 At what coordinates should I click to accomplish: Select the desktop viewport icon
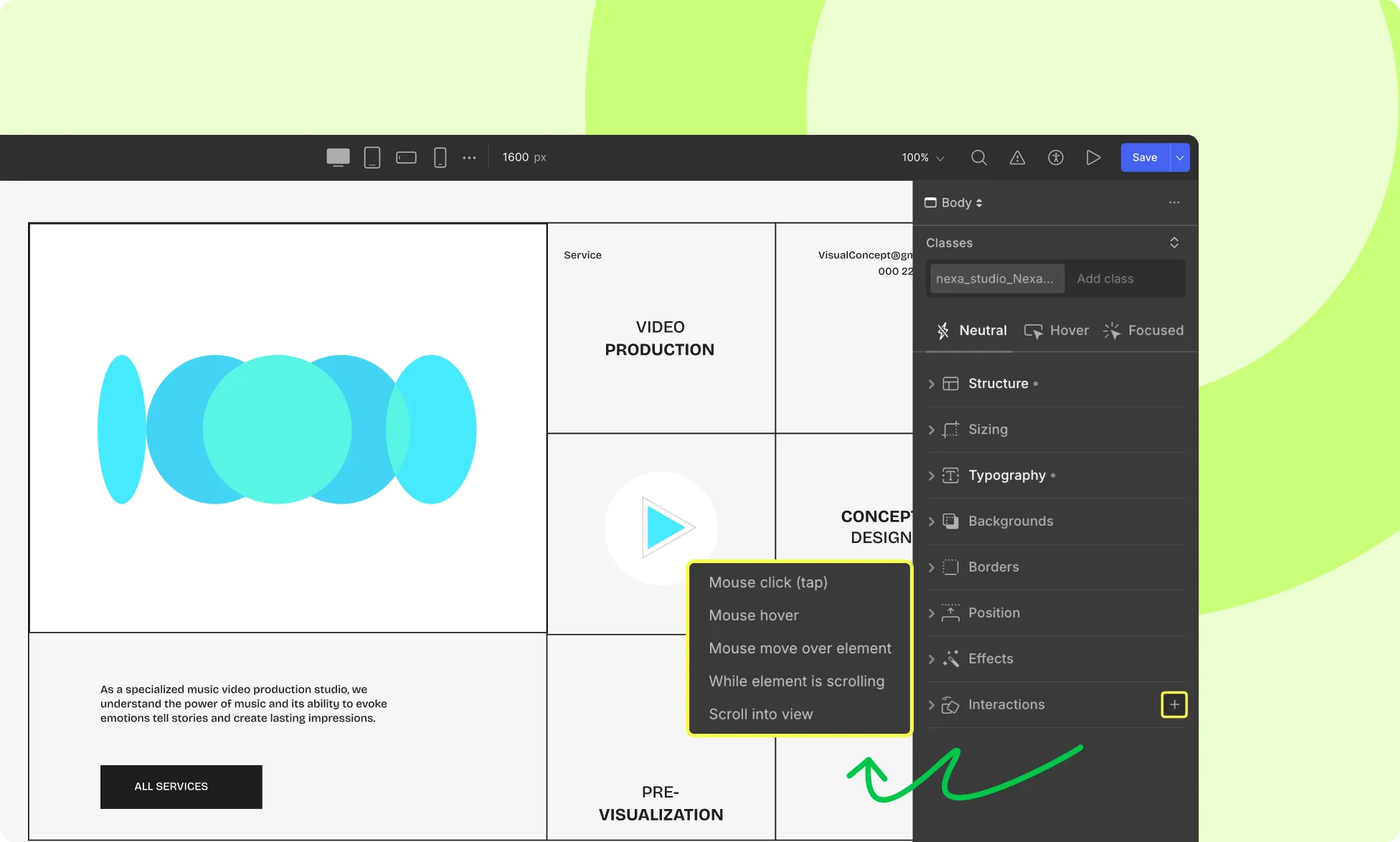(x=338, y=157)
